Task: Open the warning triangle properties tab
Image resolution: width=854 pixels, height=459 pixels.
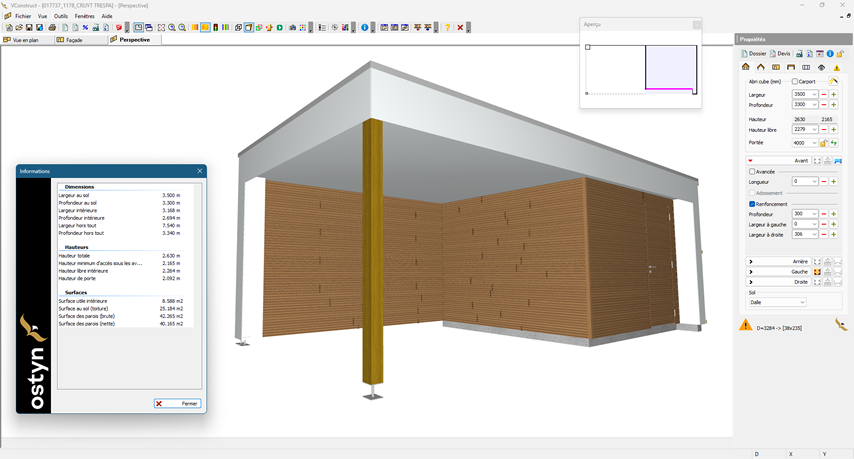Action: (x=837, y=67)
